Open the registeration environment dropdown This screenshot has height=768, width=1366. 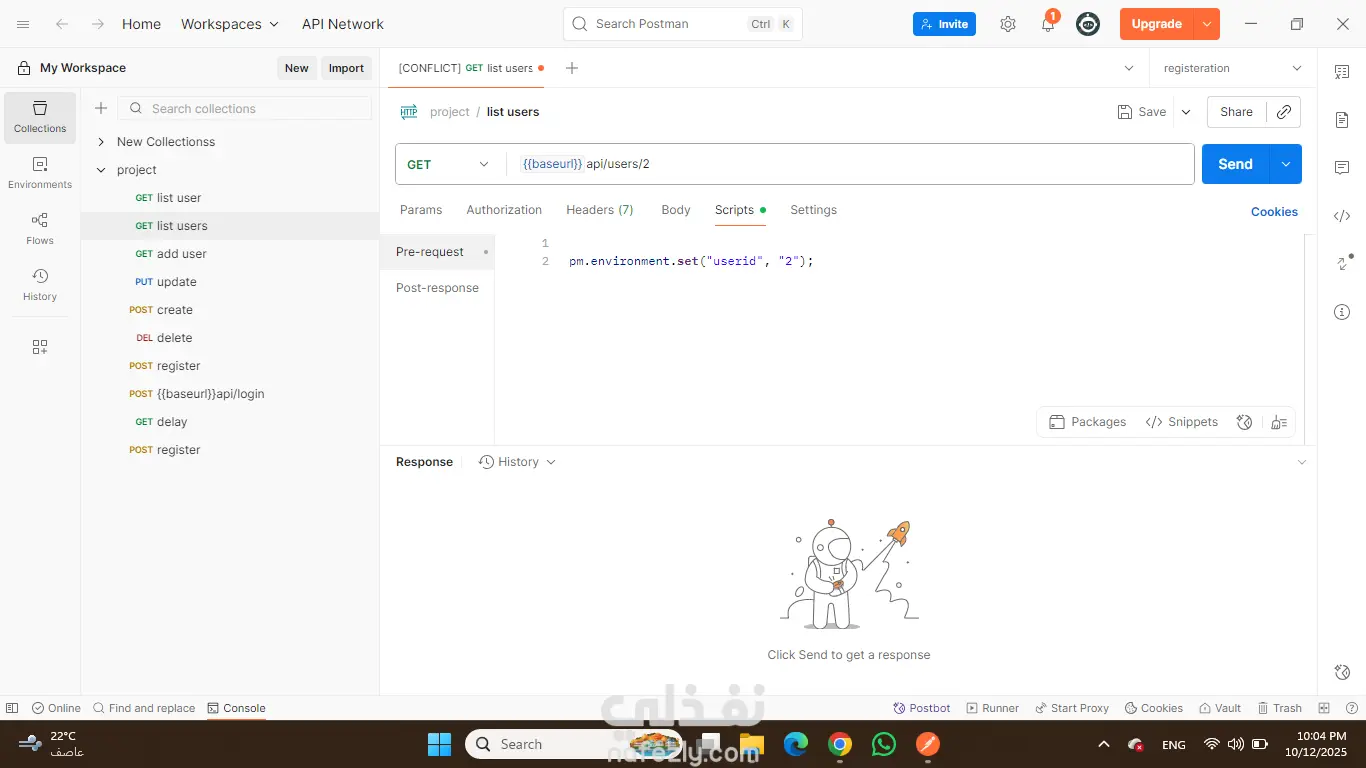click(x=1233, y=68)
